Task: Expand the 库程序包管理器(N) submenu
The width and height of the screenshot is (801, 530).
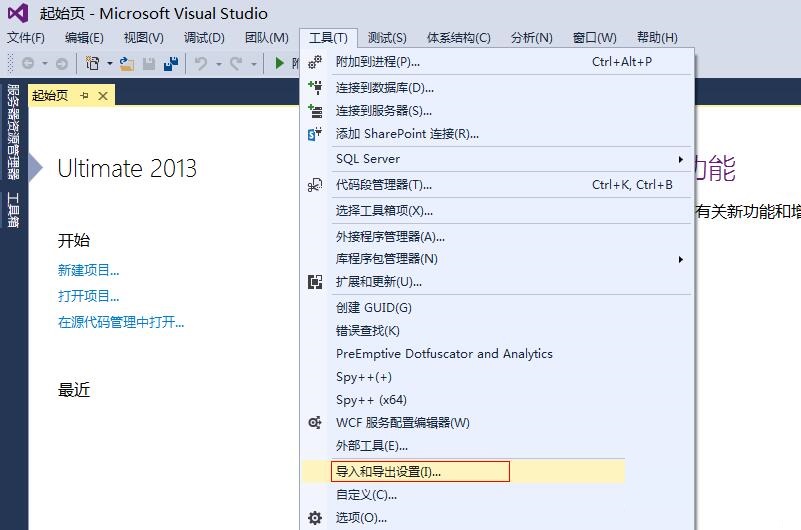Action: 680,259
